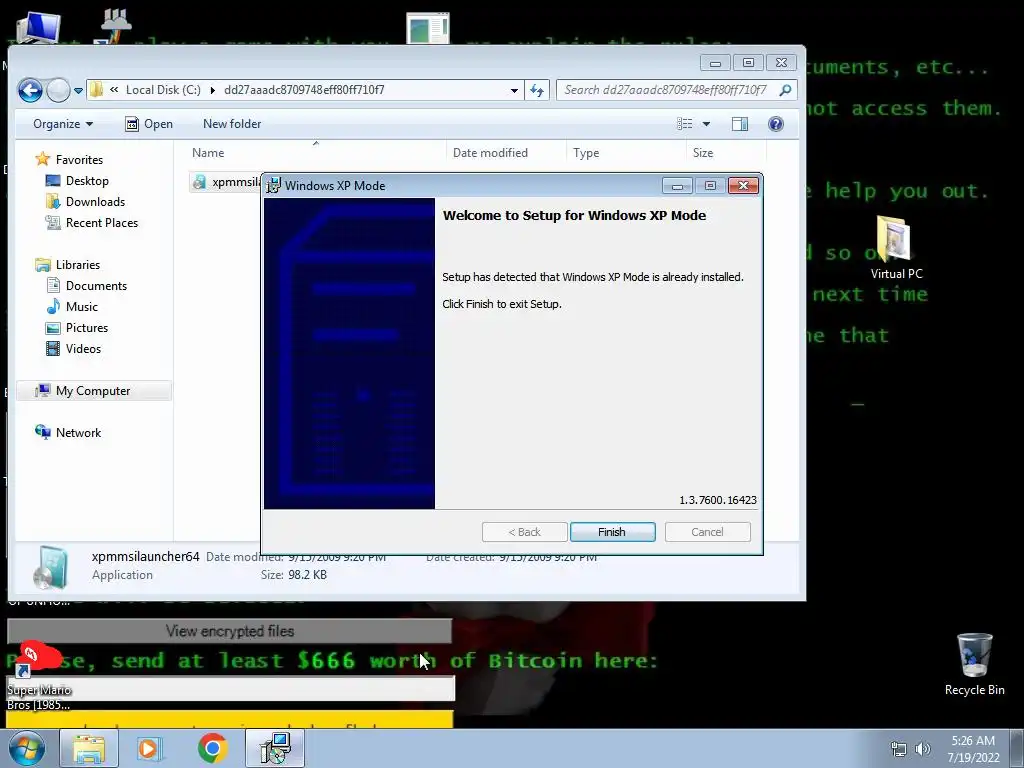This screenshot has width=1024, height=768.
Task: Click New folder in Explorer toolbar
Action: point(232,123)
